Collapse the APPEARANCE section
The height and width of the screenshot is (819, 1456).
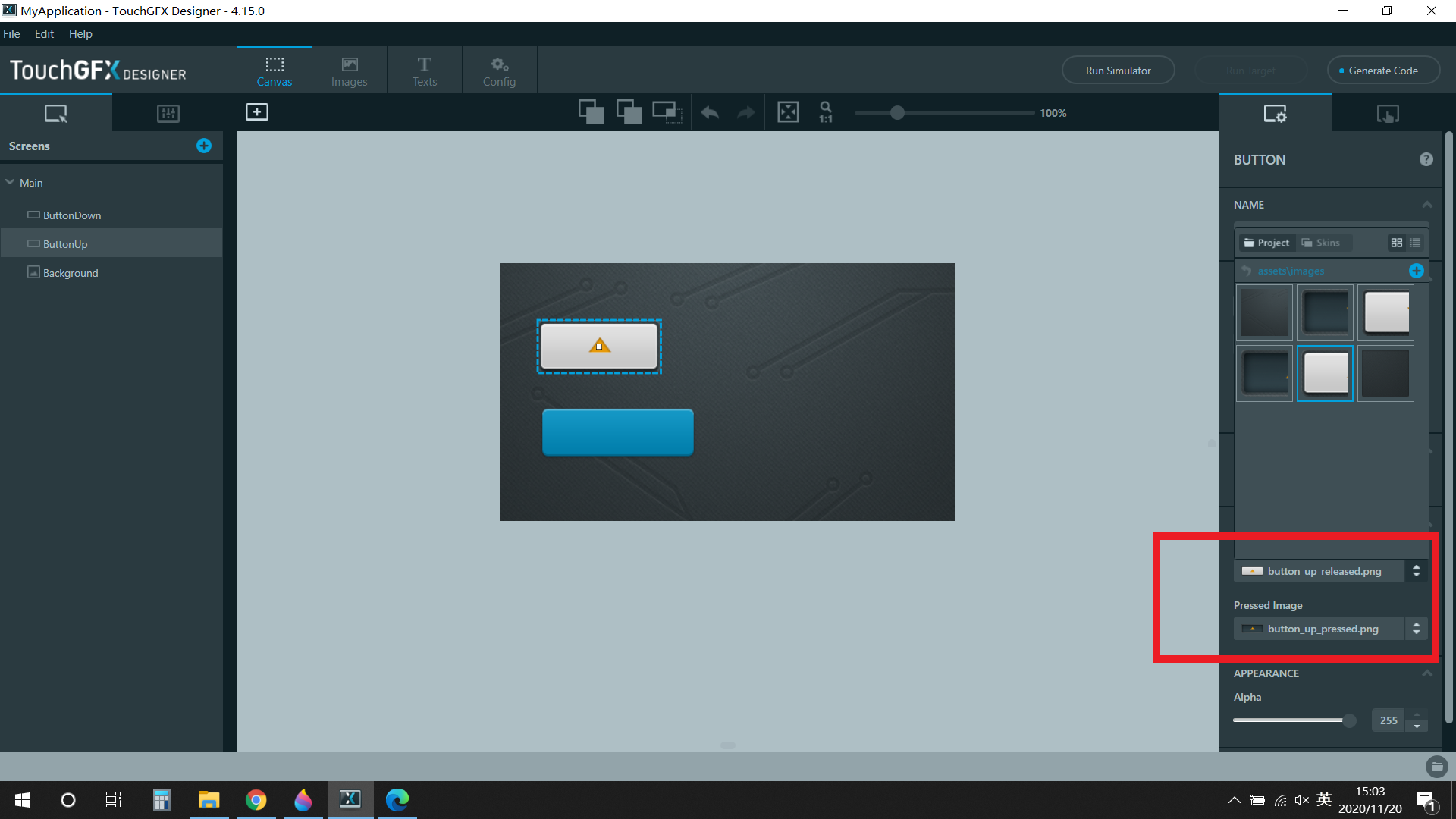[x=1426, y=673]
